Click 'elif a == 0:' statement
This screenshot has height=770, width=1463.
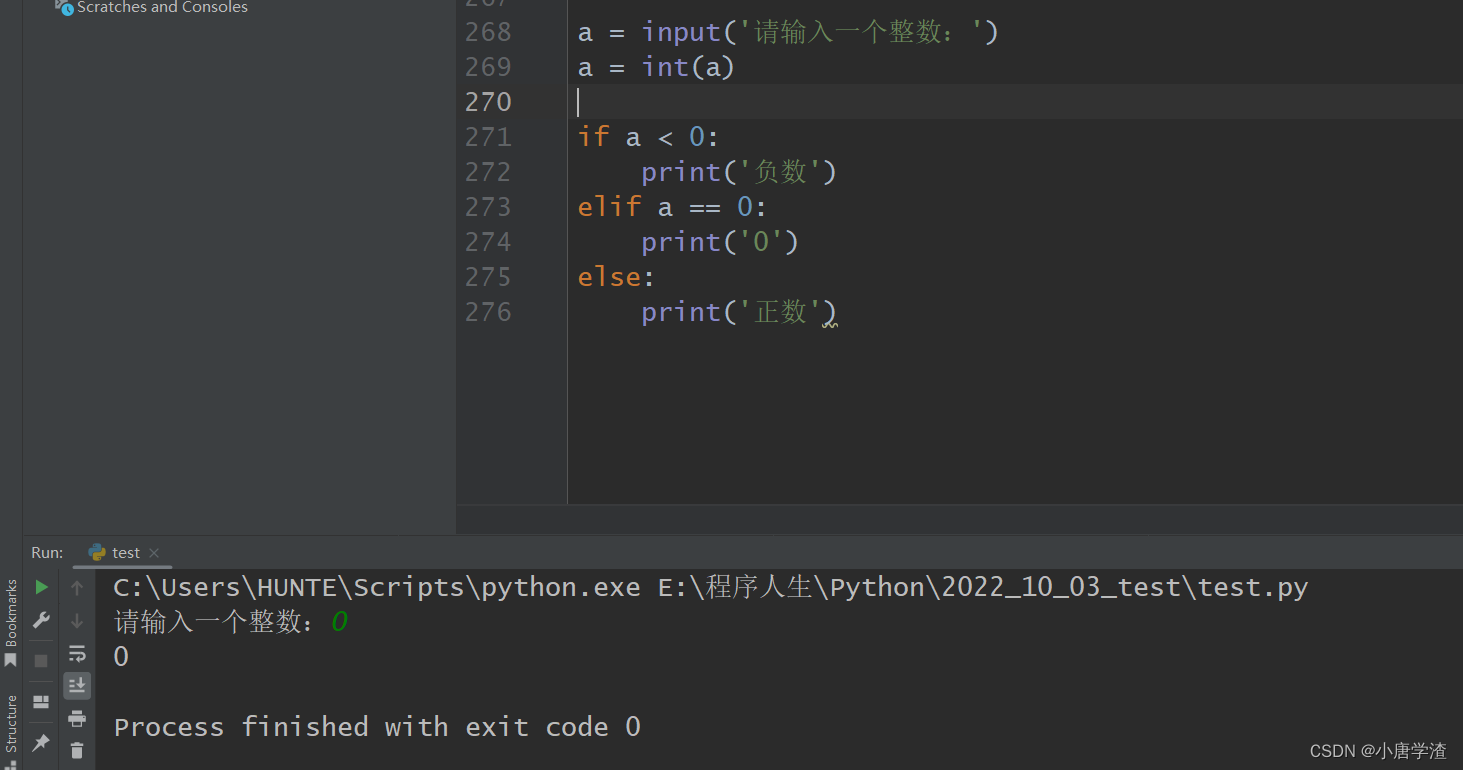(x=672, y=207)
